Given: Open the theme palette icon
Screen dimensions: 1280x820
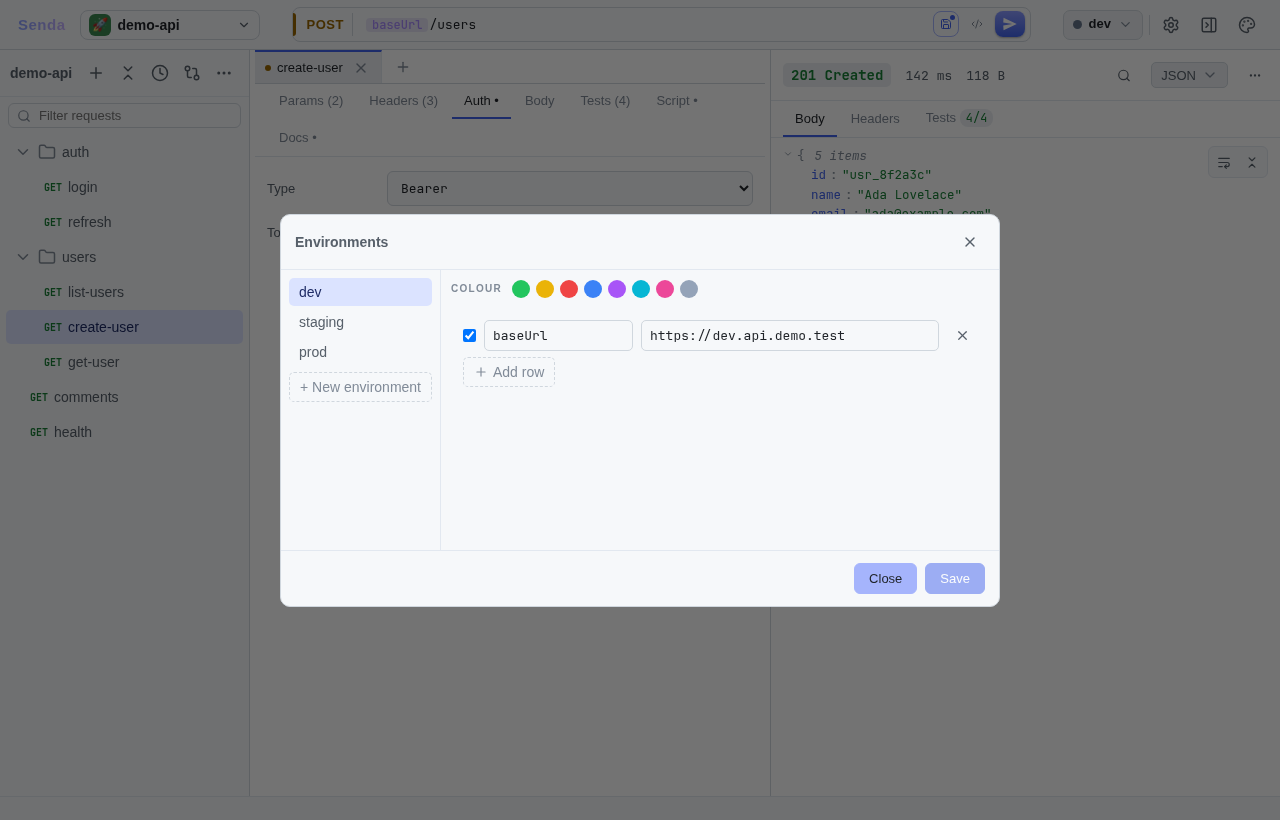Looking at the screenshot, I should [1247, 25].
